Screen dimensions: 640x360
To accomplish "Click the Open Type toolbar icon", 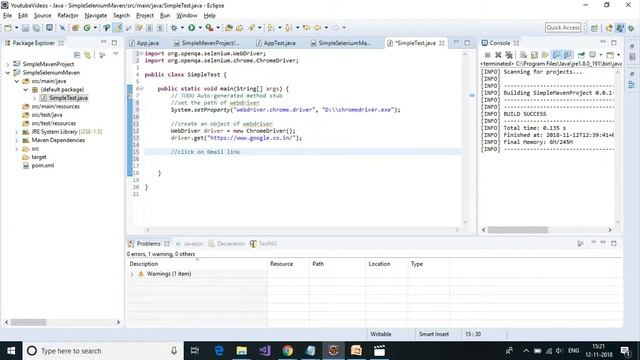I will click(229, 28).
